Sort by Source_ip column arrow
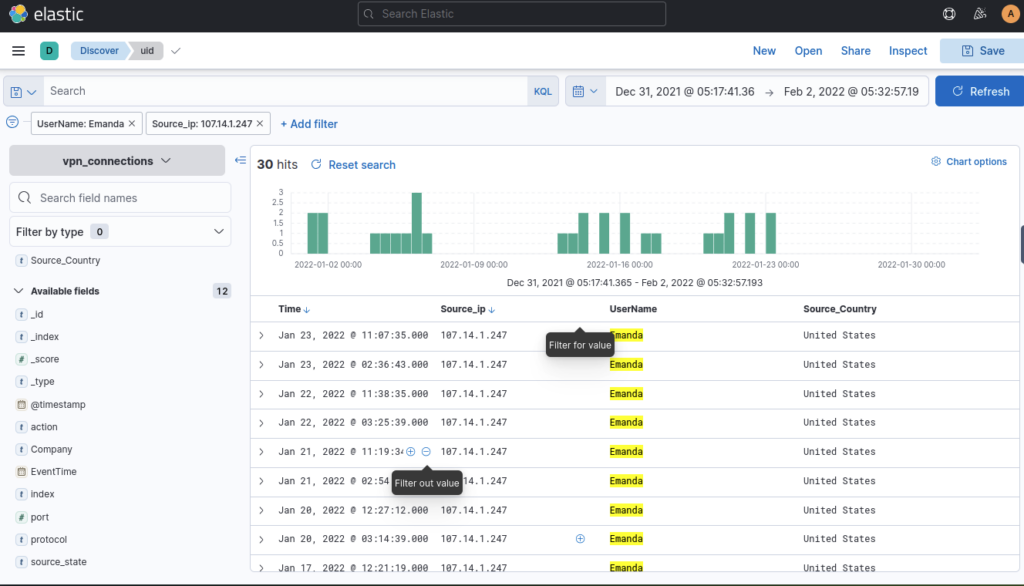The image size is (1024, 586). [492, 310]
